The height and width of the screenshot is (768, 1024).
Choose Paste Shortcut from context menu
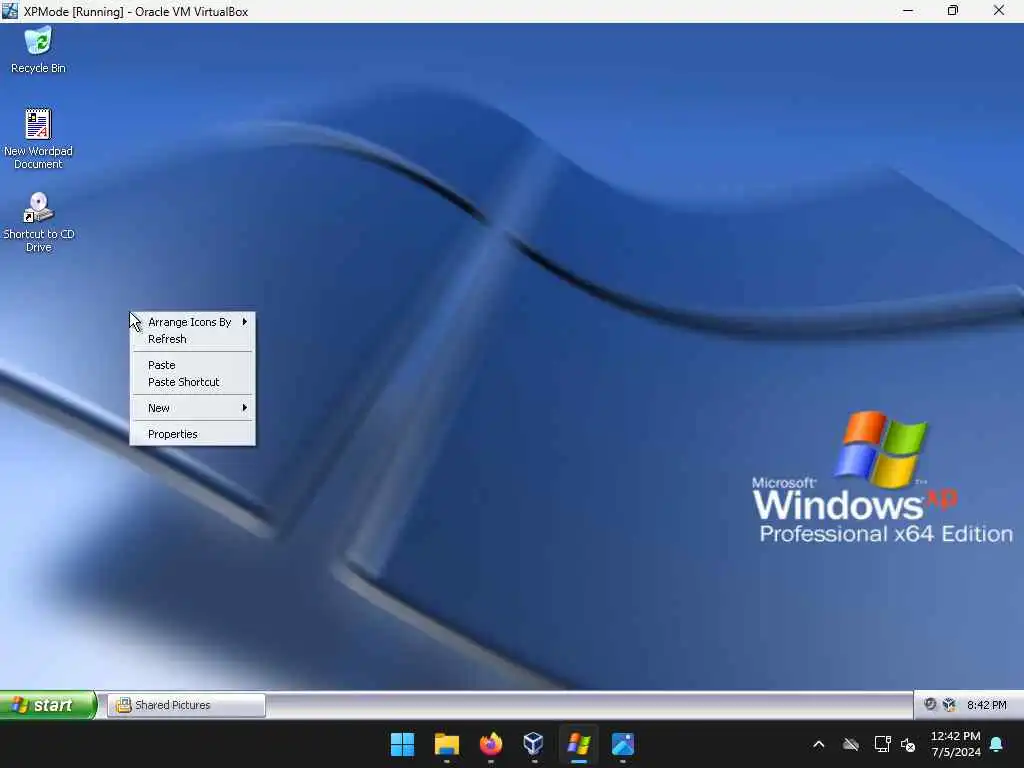click(x=193, y=382)
